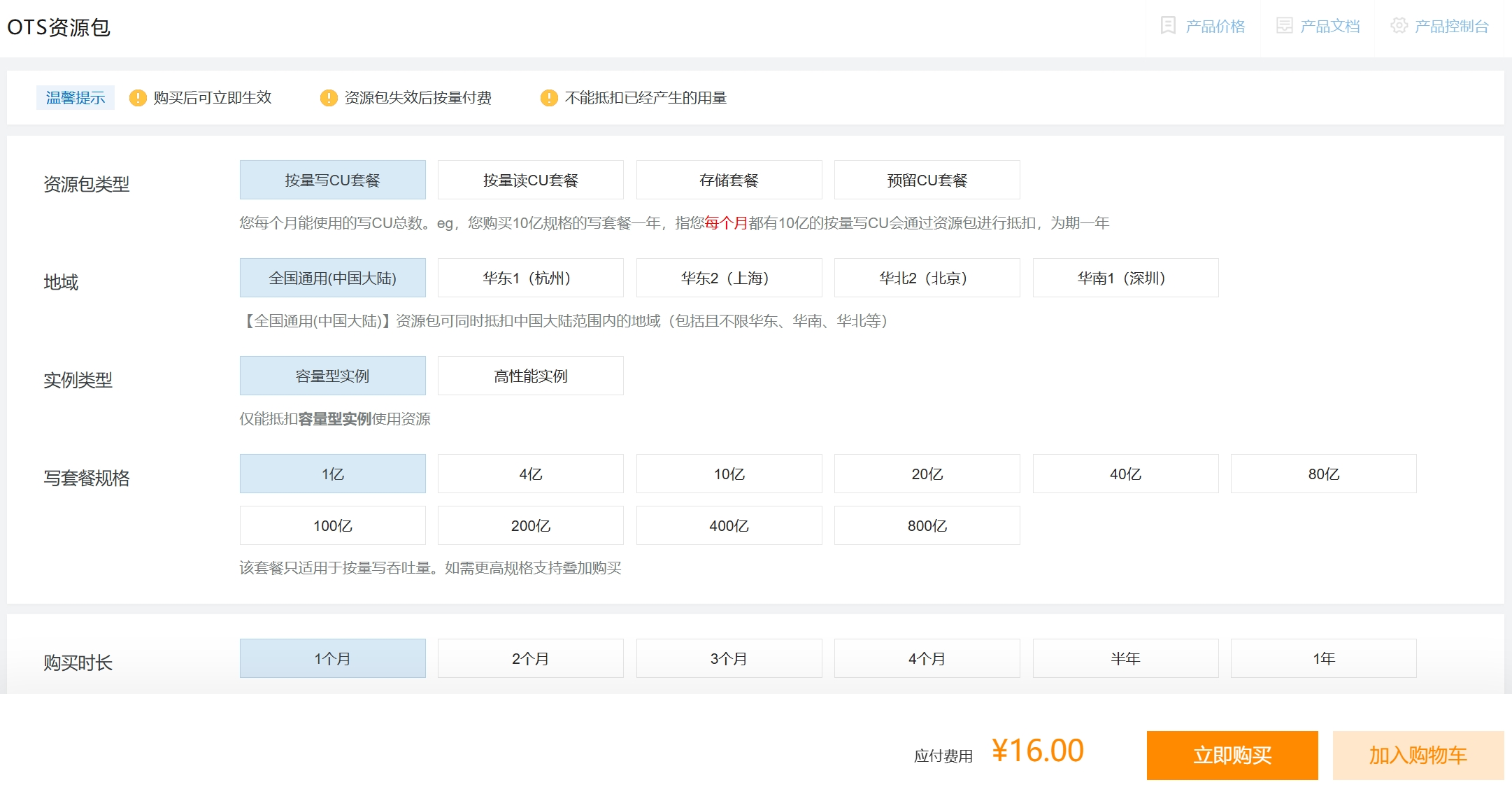Click the ¥16.00 payable price
This screenshot has width=1512, height=794.
pyautogui.click(x=1038, y=751)
